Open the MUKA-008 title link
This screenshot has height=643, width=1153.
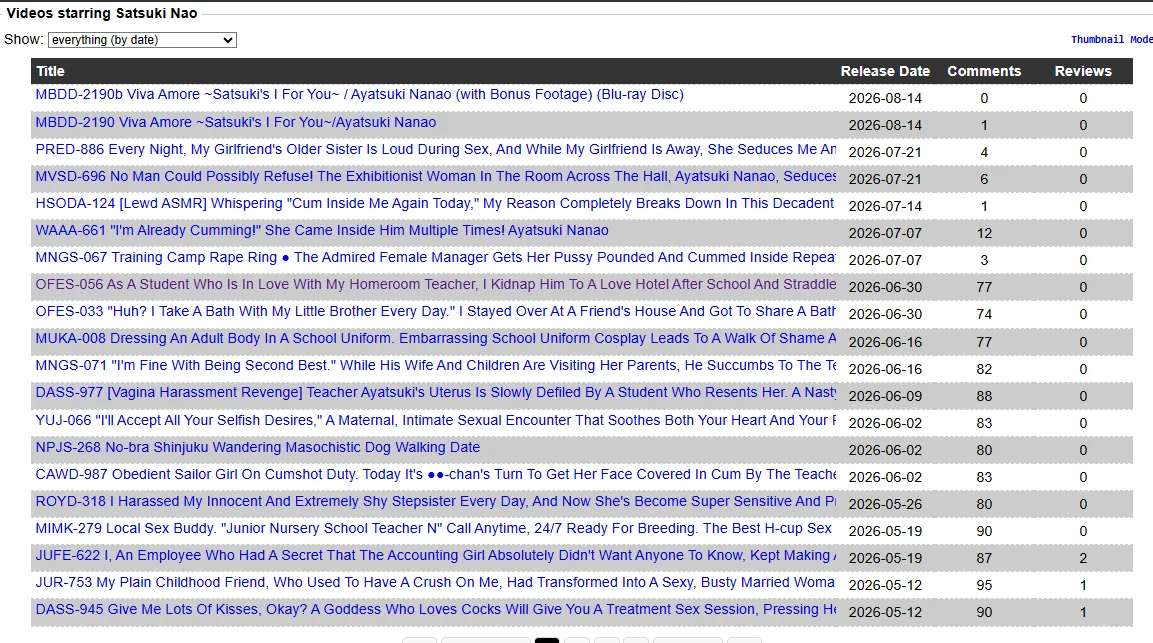pos(435,338)
